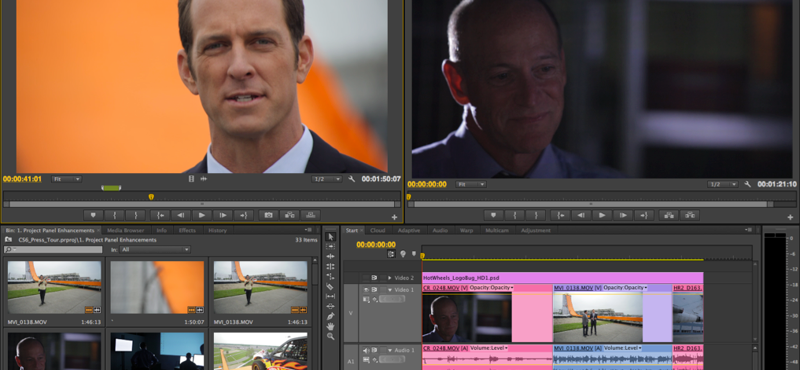Click Mark In button in Source monitor

(x=115, y=215)
